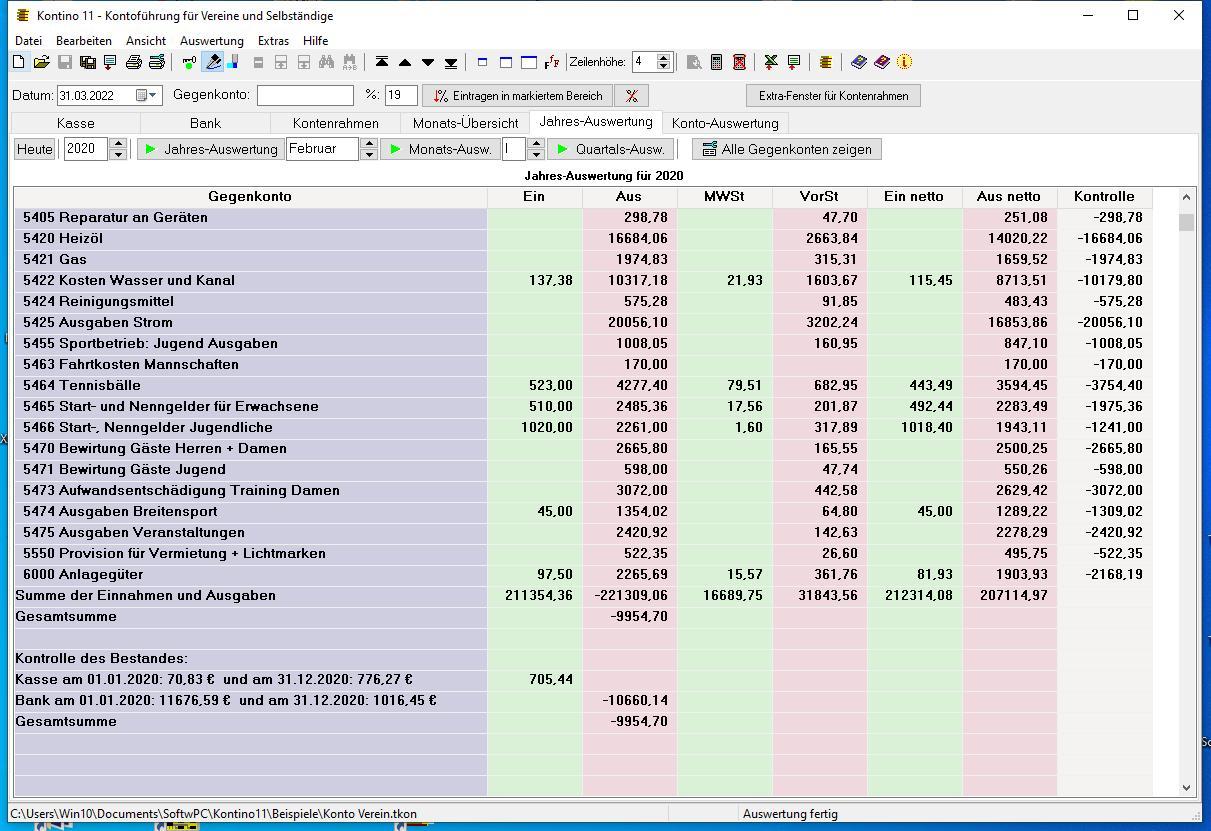
Task: Click the printer icon in toolbar
Action: point(133,62)
